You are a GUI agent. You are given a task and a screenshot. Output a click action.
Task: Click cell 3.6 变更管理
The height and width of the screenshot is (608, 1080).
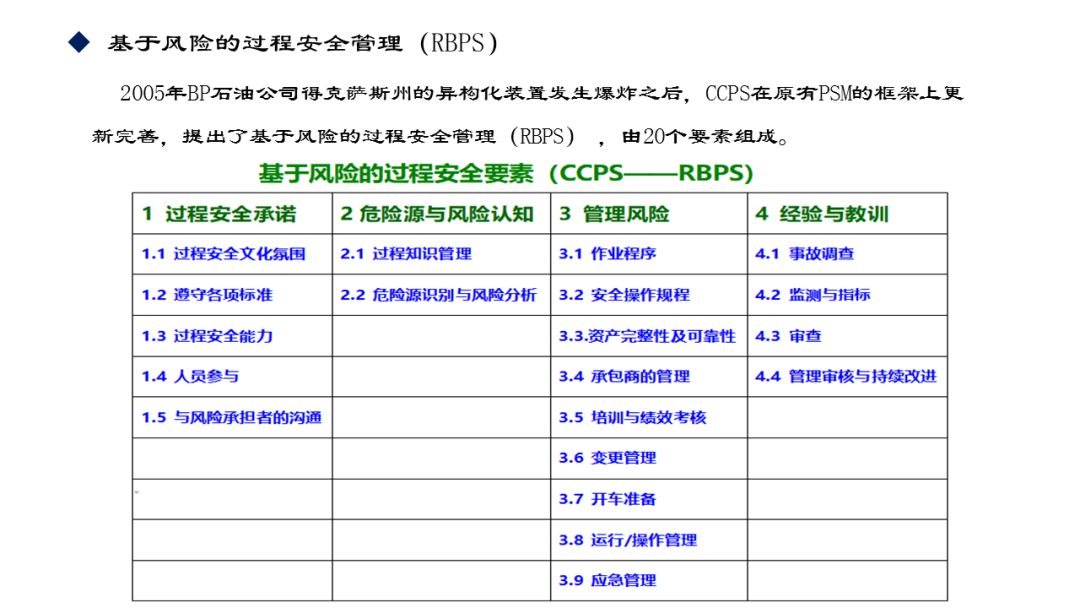tap(649, 458)
